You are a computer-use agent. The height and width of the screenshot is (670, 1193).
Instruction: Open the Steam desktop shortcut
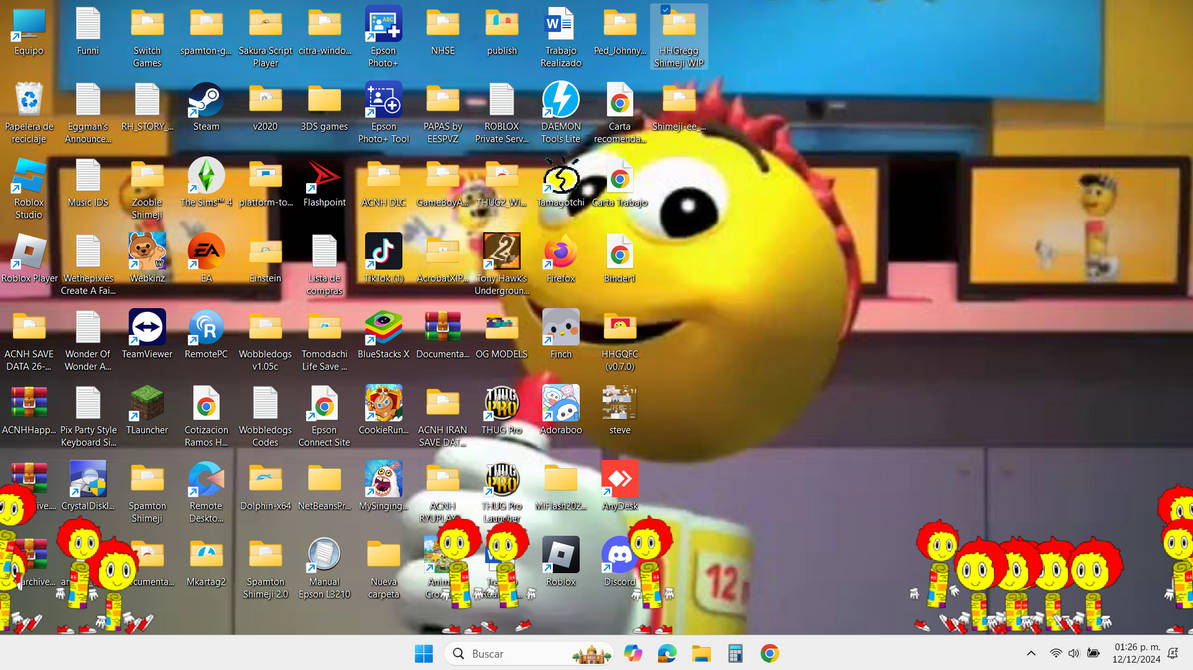pyautogui.click(x=205, y=107)
